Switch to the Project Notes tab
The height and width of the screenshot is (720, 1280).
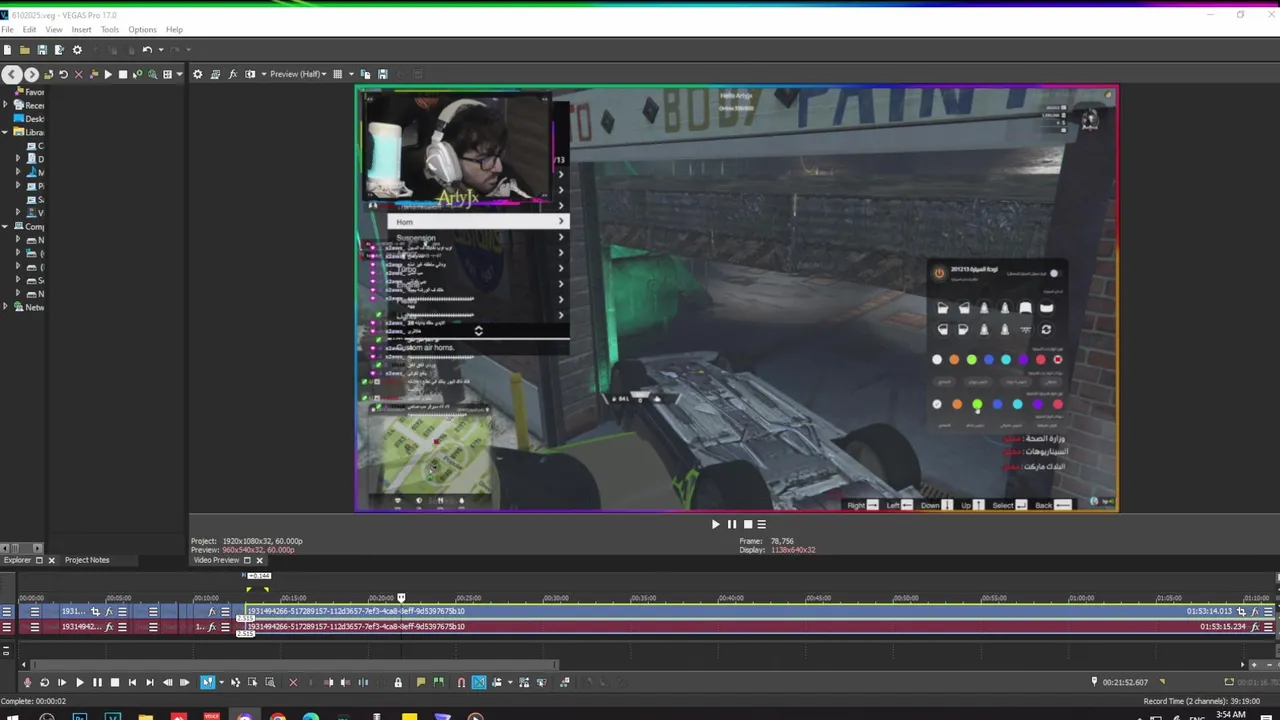(x=87, y=560)
